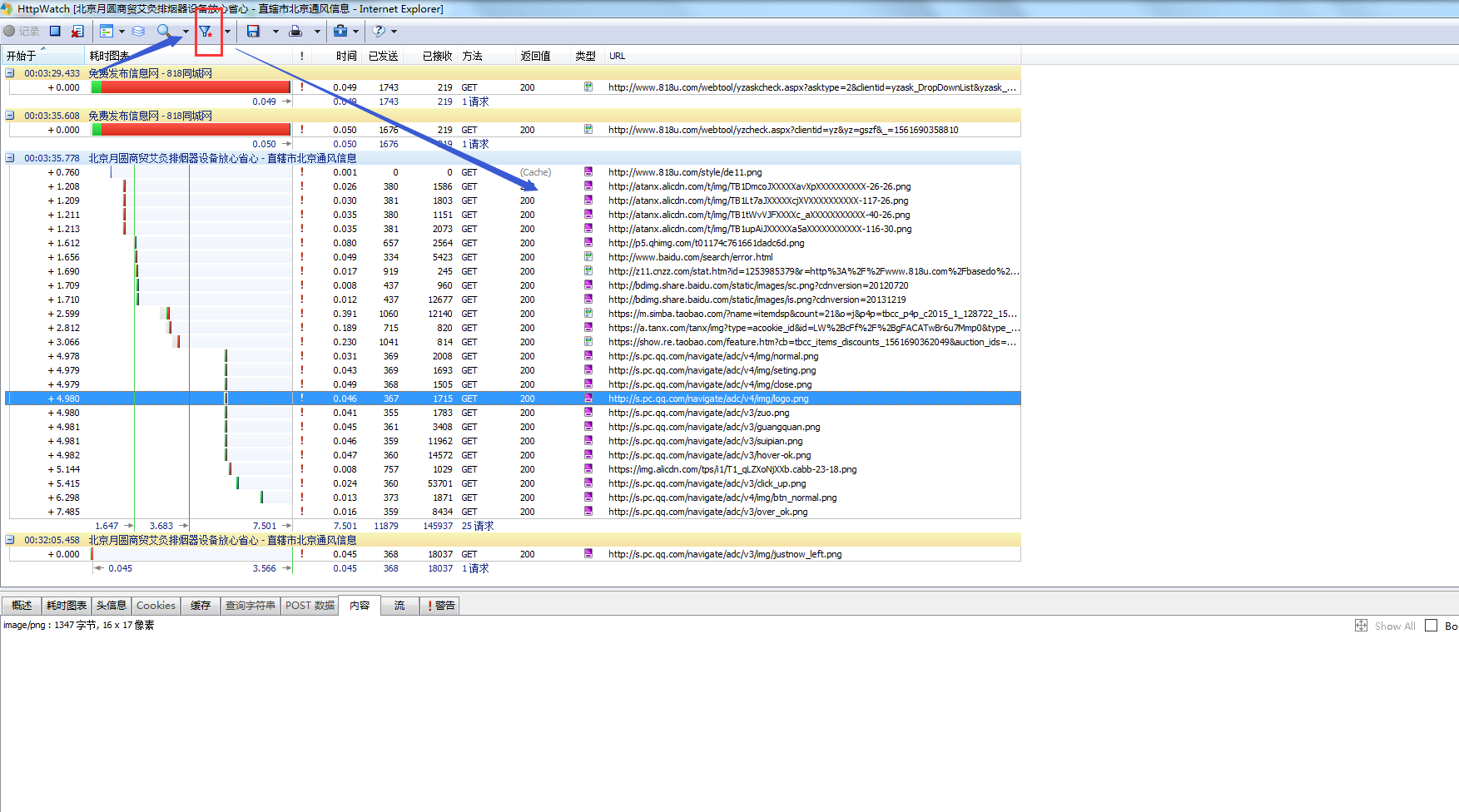The image size is (1459, 812).
Task: Collapse the 00:03:35.778 page group
Action: click(10, 157)
